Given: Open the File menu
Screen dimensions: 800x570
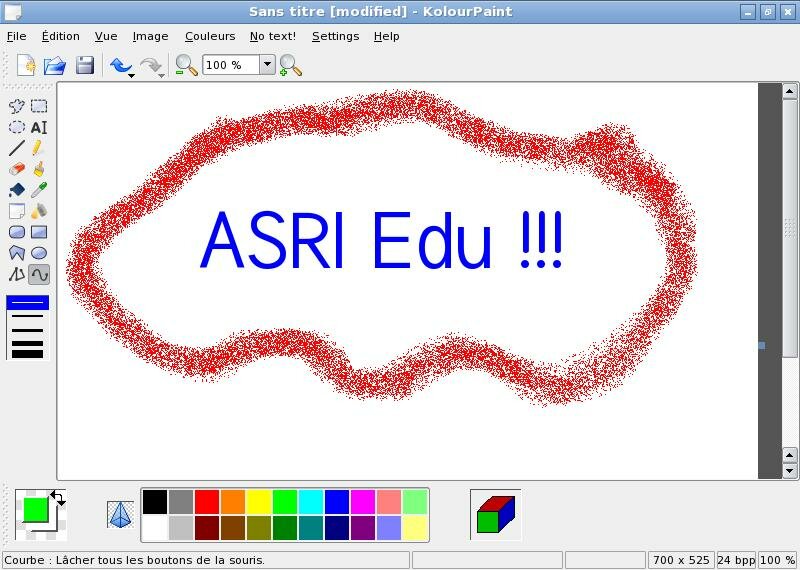Looking at the screenshot, I should pyautogui.click(x=16, y=36).
